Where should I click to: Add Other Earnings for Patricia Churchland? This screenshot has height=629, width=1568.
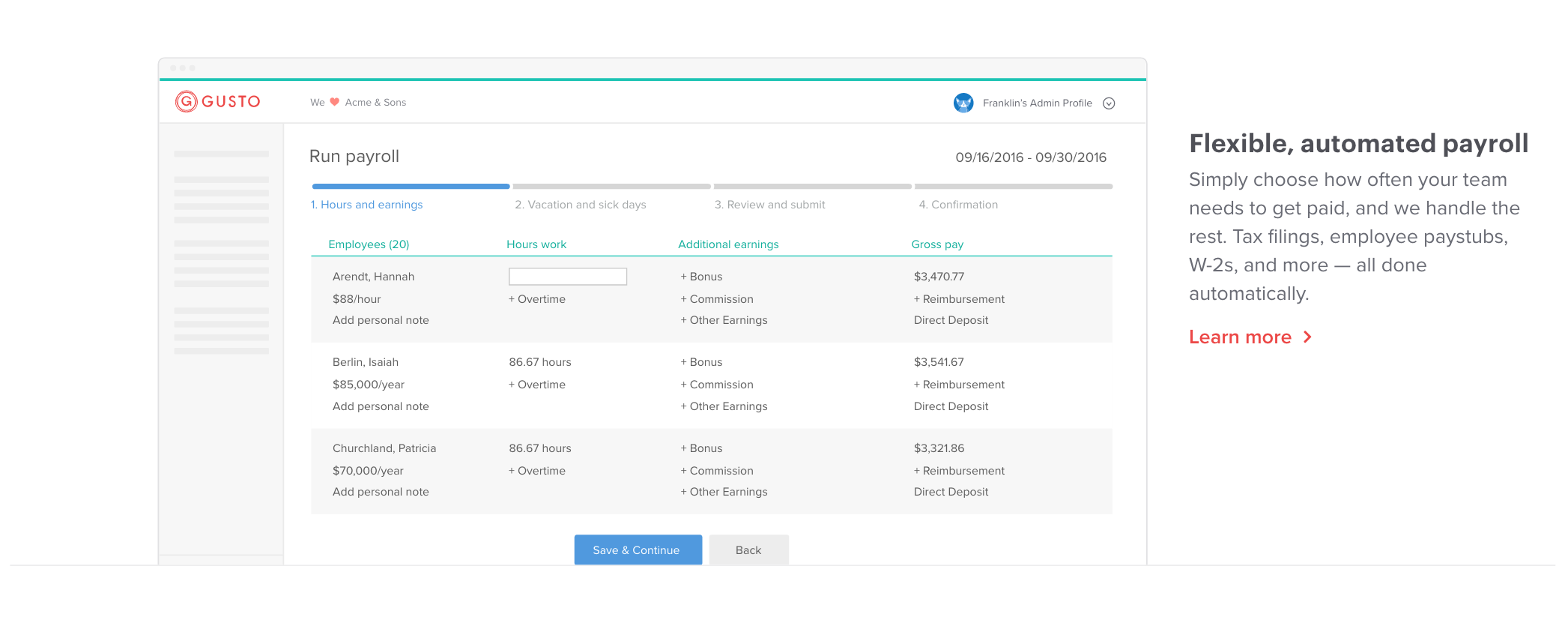(724, 492)
